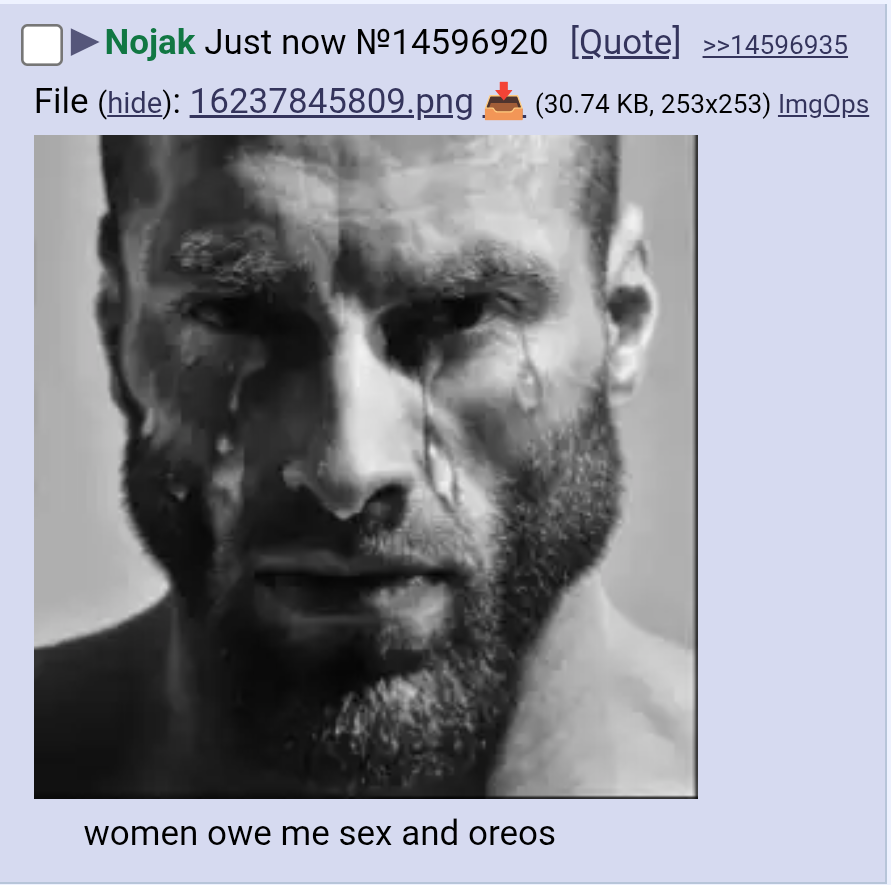Viewport: 891px width, 885px height.
Task: Click the word 'women' in the comment
Action: (141, 834)
